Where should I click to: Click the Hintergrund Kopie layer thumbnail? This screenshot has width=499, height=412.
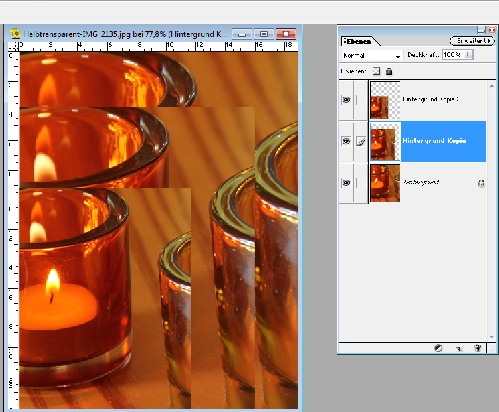click(x=385, y=141)
